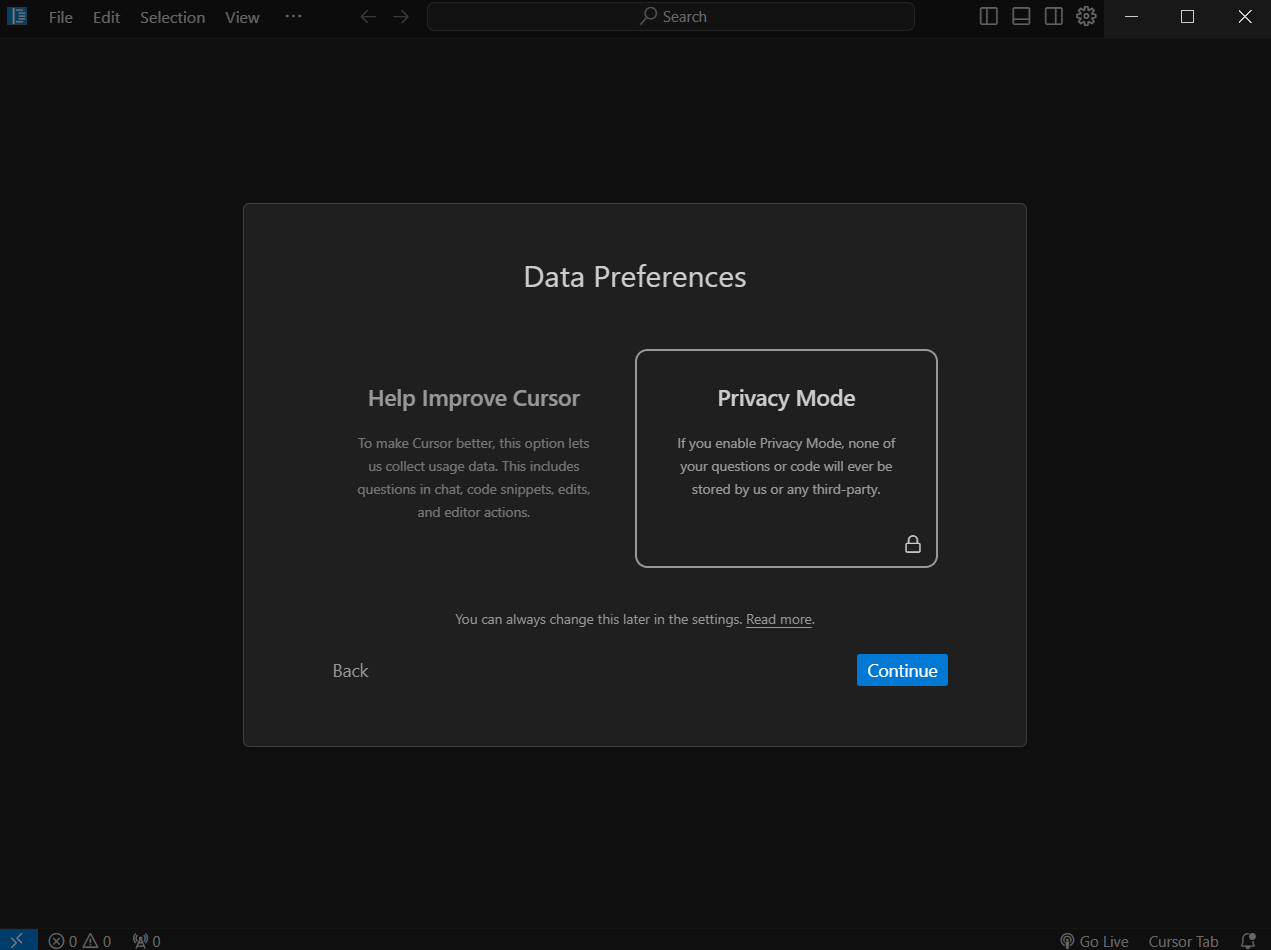
Task: Click the Search command center field
Action: pos(671,17)
